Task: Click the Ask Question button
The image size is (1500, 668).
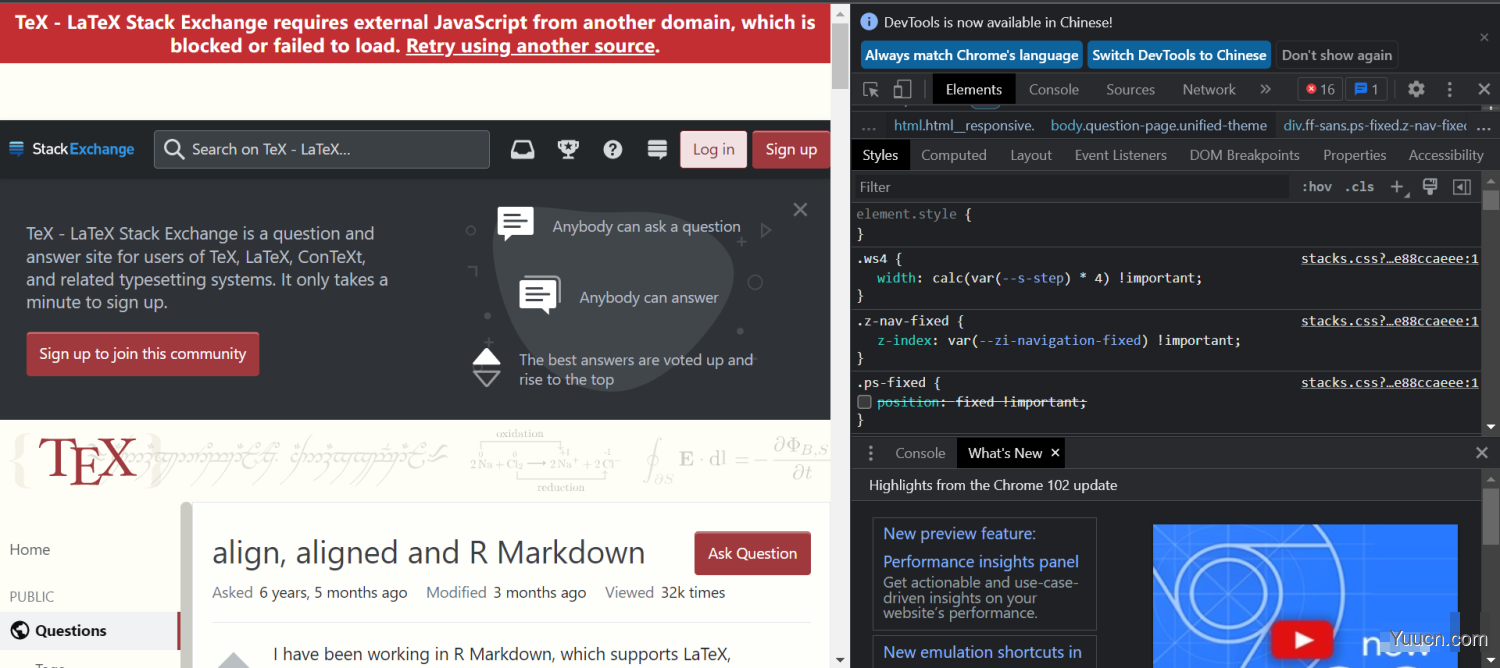Action: (752, 553)
